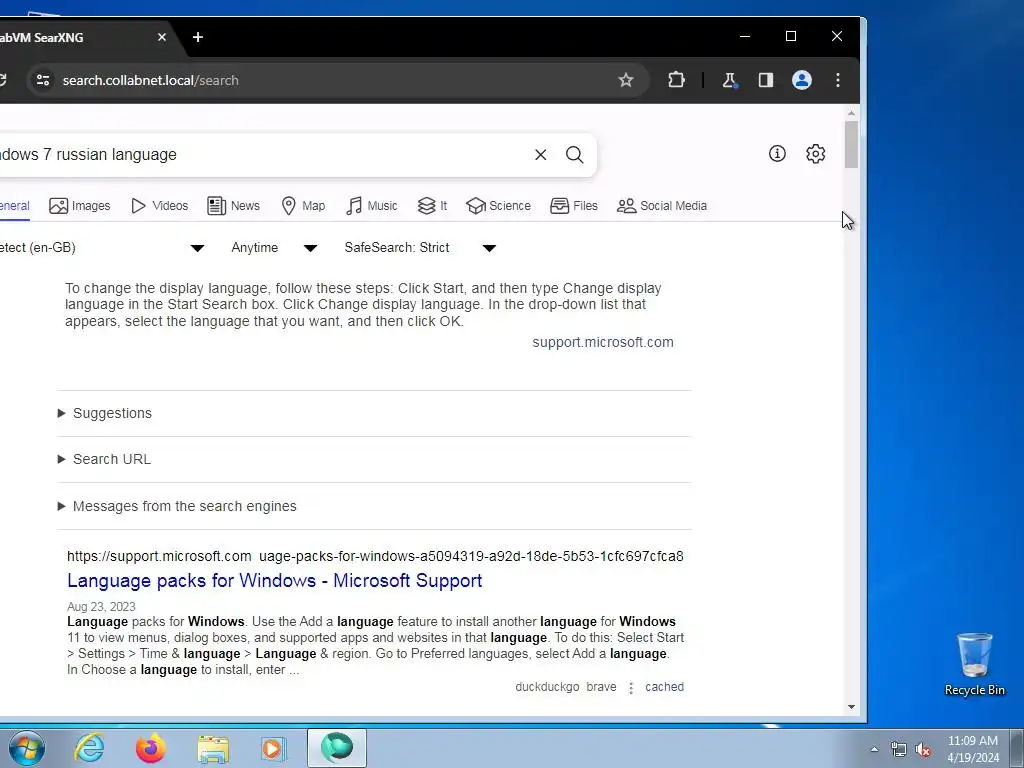Open Windows Explorer from taskbar

coord(213,749)
